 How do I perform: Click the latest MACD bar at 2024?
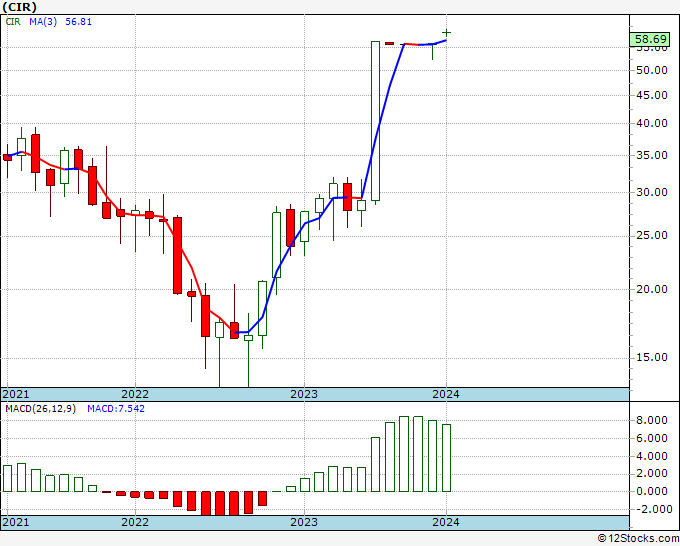tap(446, 458)
